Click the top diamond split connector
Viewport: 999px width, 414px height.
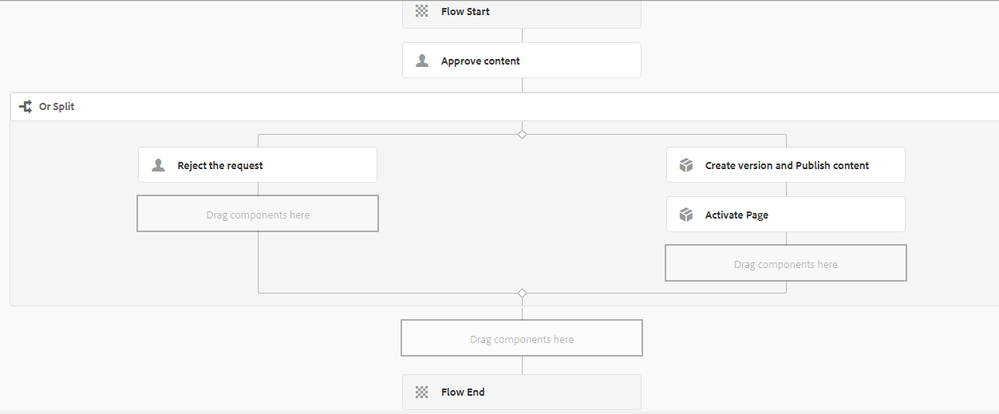click(522, 134)
